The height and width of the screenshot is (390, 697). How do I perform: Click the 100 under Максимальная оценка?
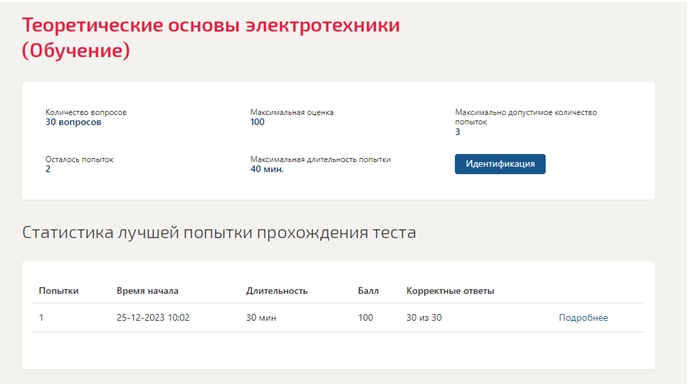tap(257, 122)
